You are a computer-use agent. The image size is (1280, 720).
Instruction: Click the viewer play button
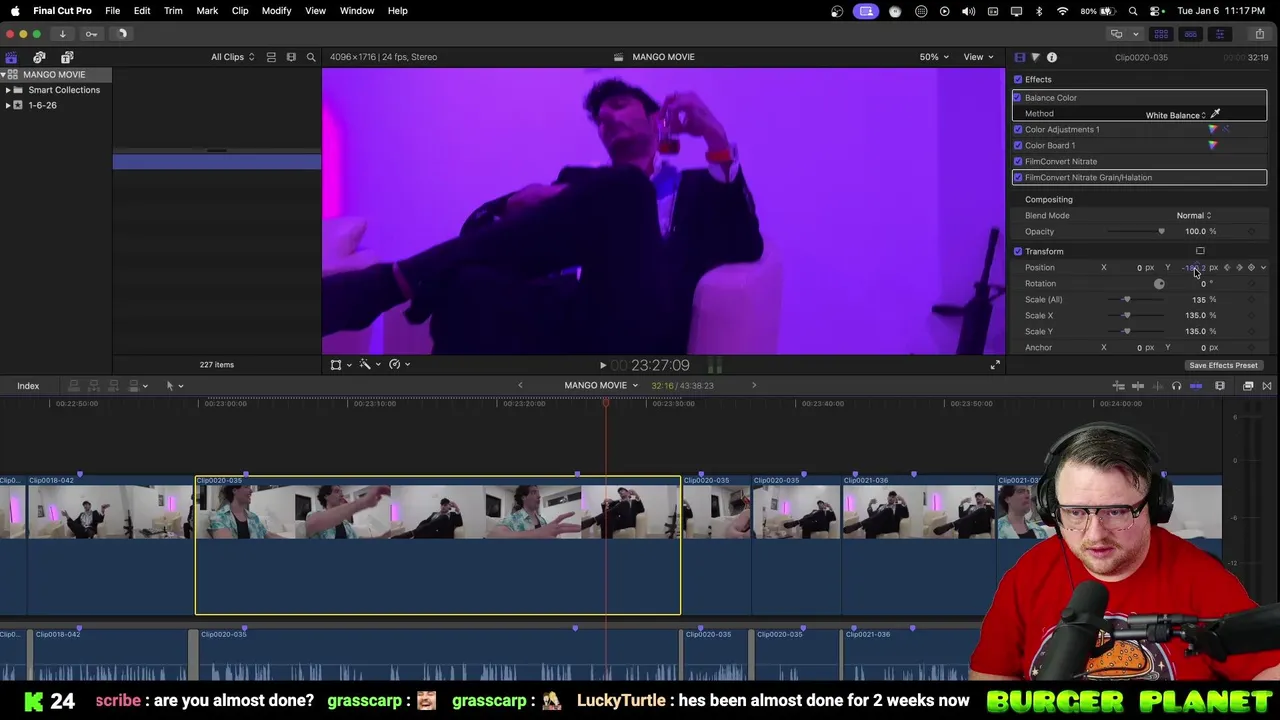click(602, 366)
